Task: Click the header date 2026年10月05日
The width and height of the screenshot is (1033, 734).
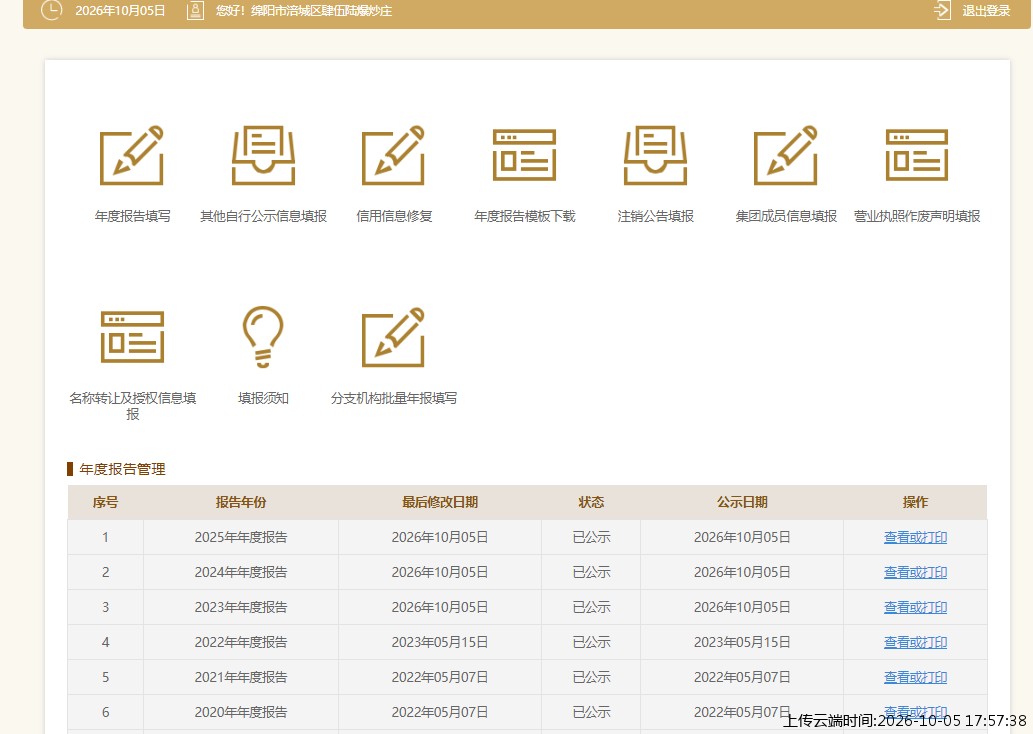Action: (120, 11)
